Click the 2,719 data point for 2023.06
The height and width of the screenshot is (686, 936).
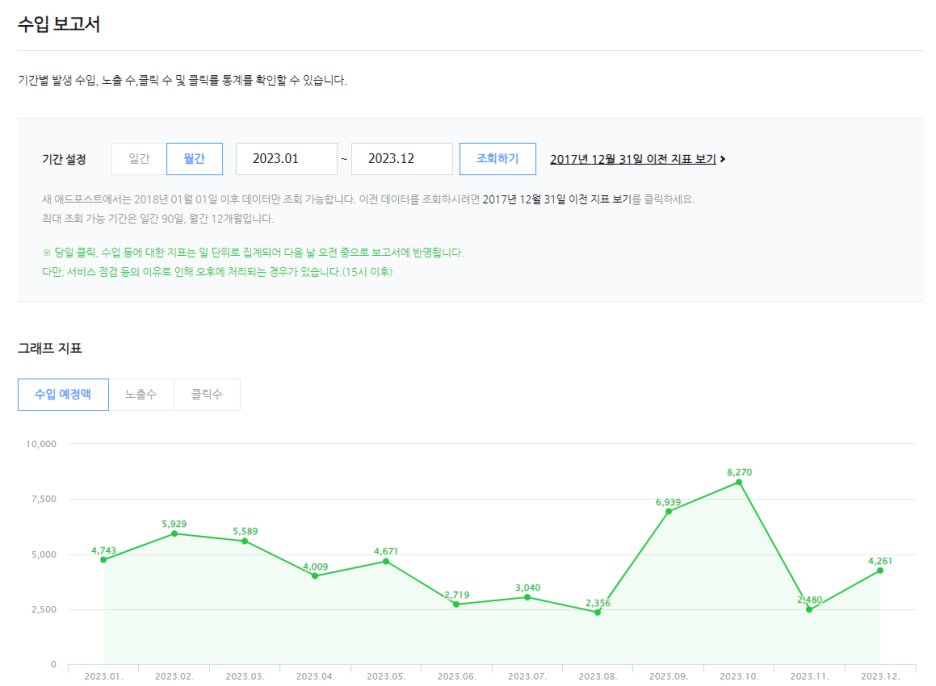point(457,604)
